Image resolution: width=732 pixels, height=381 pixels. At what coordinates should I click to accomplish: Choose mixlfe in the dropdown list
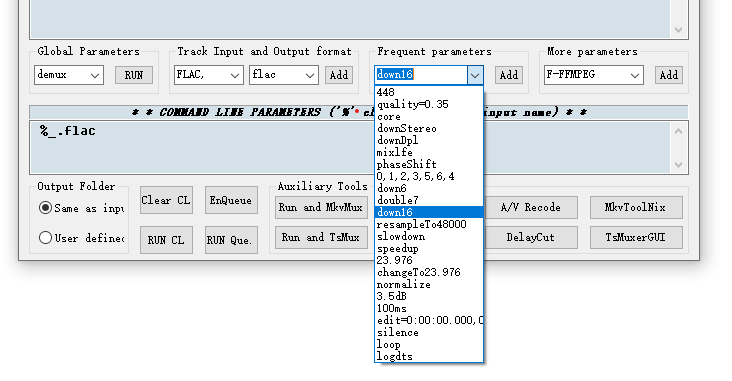[x=429, y=152]
